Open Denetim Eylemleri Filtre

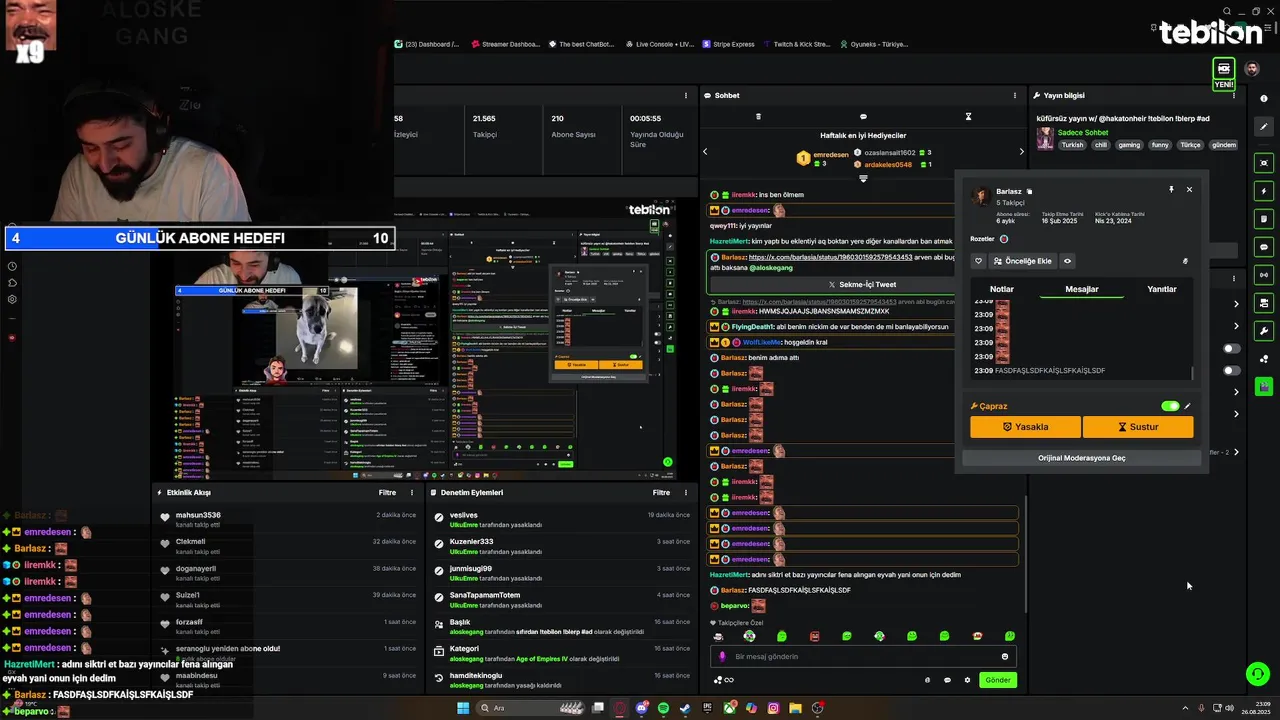pos(661,493)
